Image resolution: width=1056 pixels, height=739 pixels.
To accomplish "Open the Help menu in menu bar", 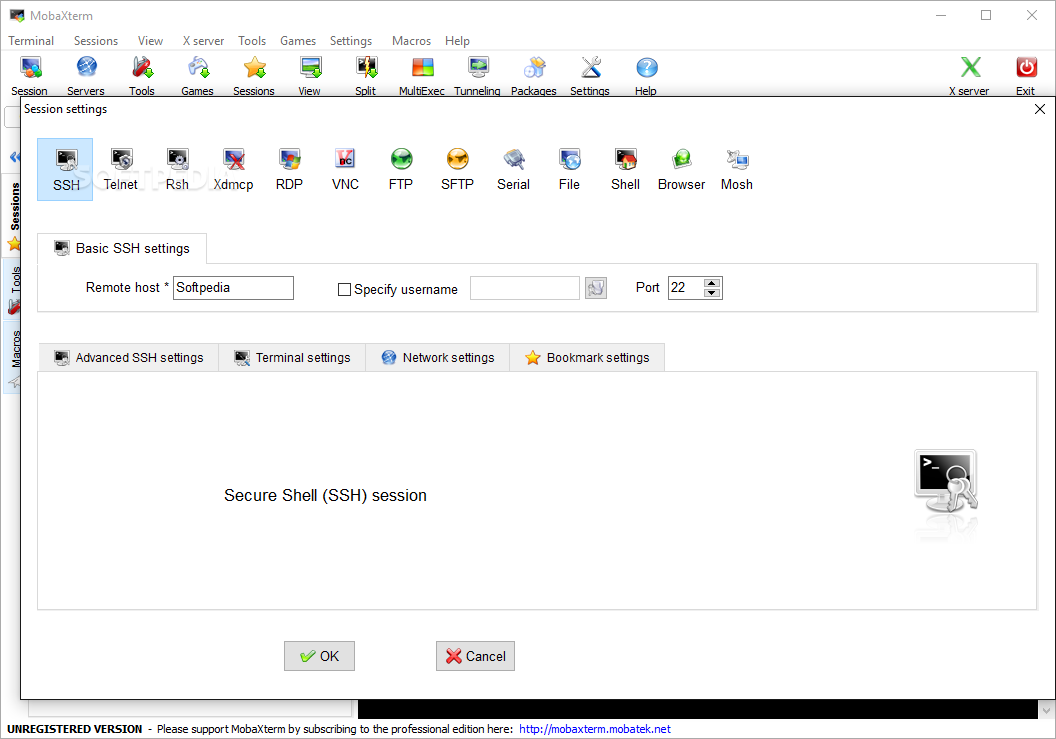I will coord(457,41).
